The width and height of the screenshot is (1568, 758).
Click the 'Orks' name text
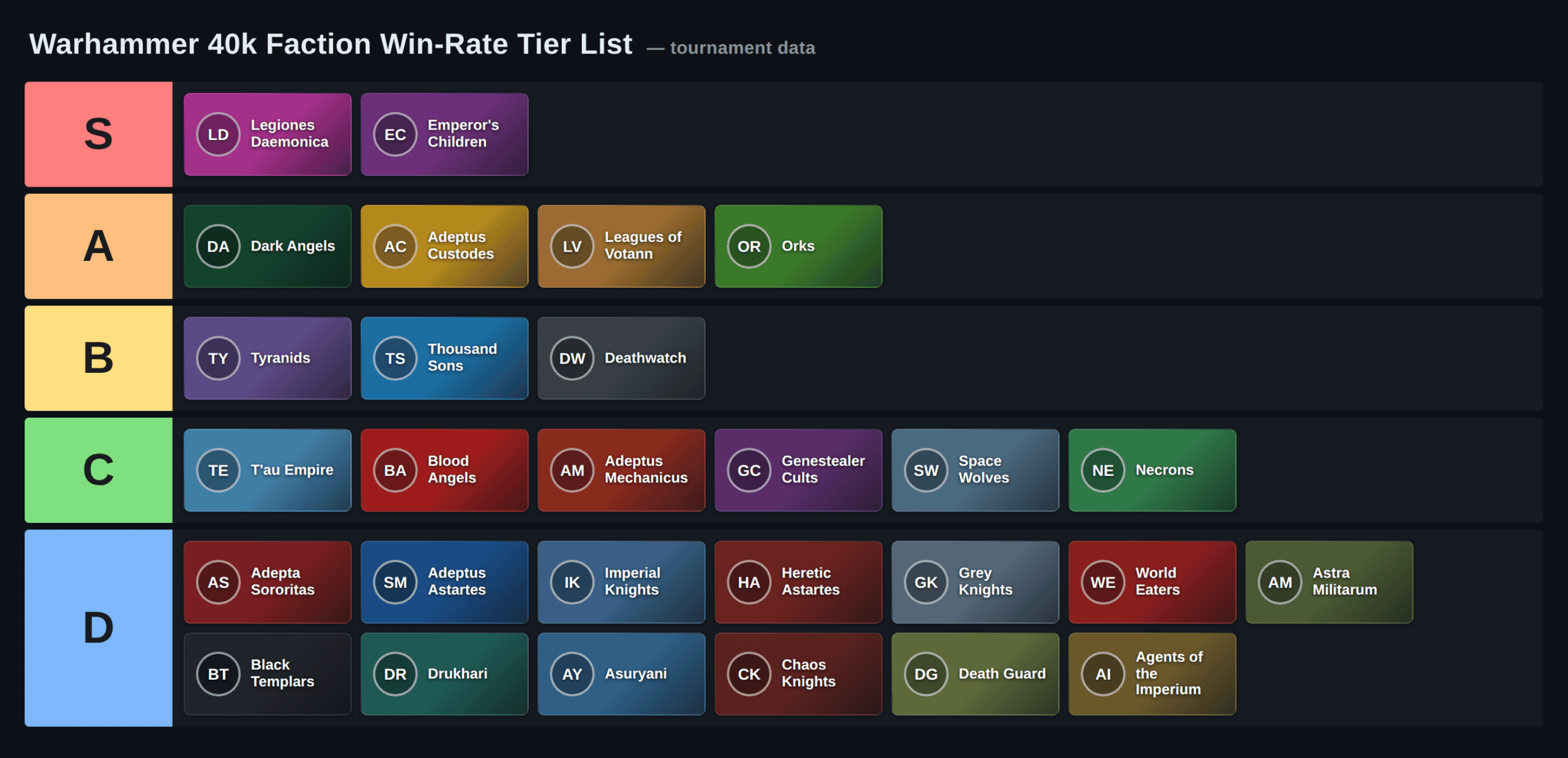pyautogui.click(x=798, y=246)
